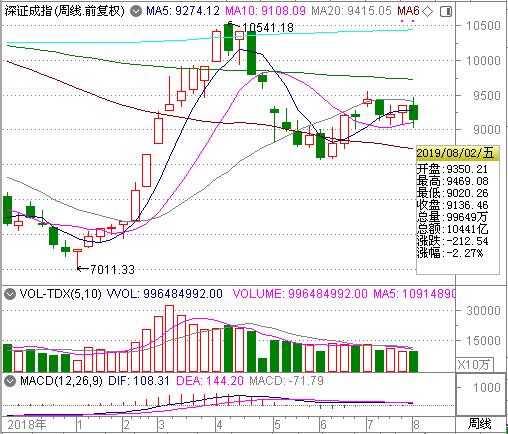Screen dimensions: 508x434
Task: Select the MA5: 9274.12 label
Action: pyautogui.click(x=183, y=11)
